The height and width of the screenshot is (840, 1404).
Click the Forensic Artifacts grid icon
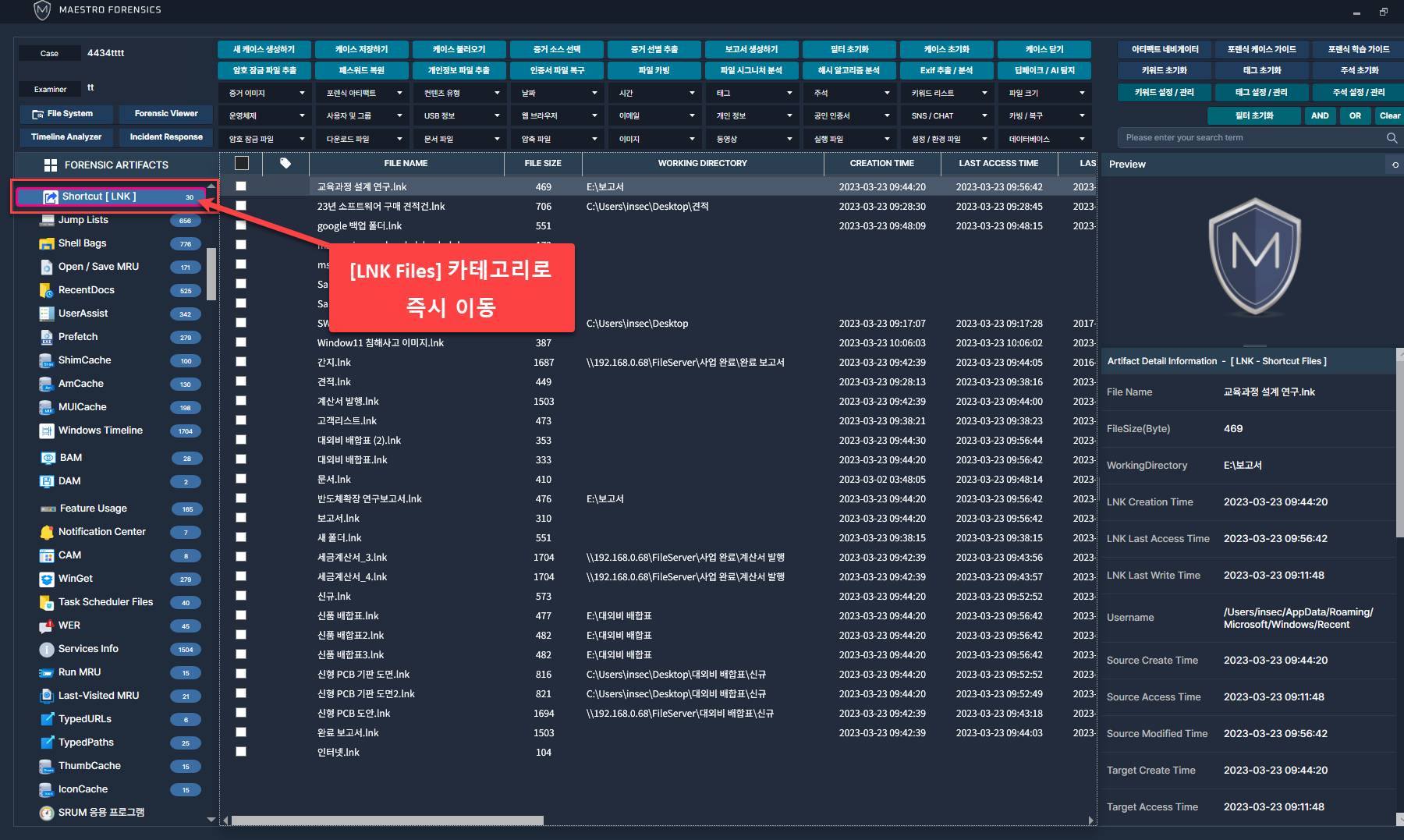pos(51,165)
